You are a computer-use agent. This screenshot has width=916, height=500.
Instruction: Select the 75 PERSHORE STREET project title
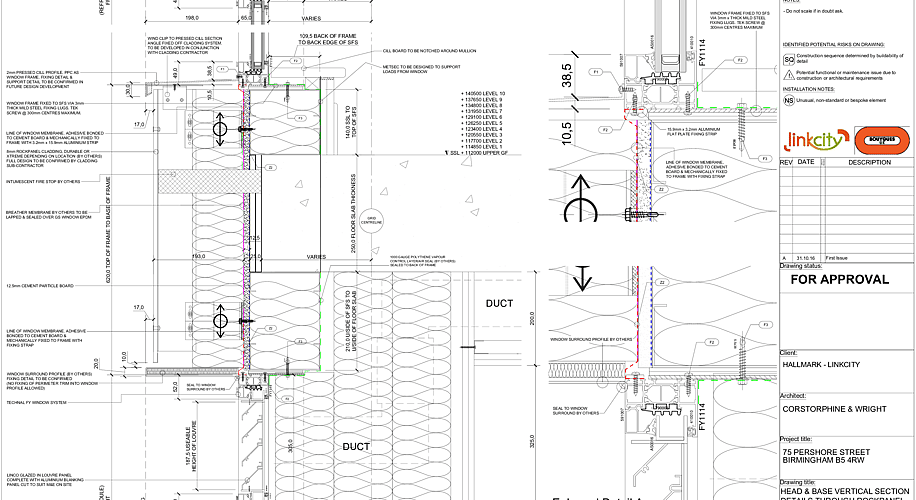[x=826, y=452]
